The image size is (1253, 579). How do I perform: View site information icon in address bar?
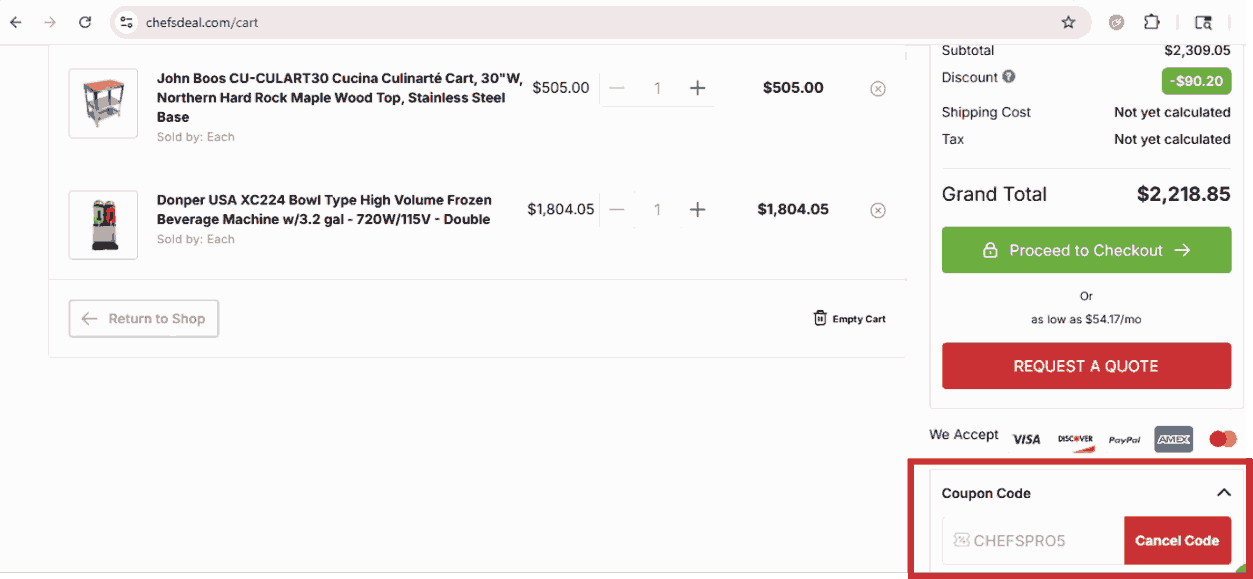tap(126, 22)
